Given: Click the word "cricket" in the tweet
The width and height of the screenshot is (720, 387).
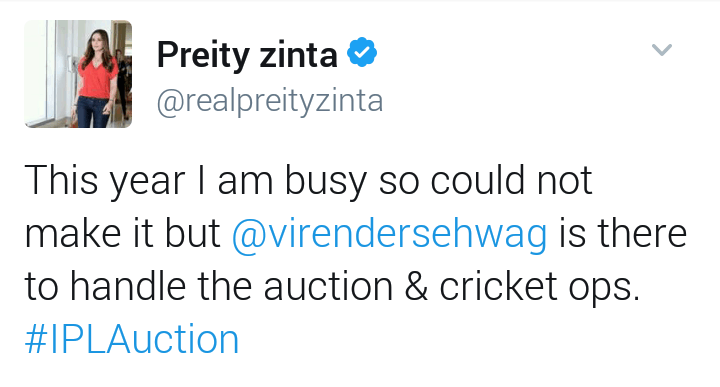Looking at the screenshot, I should click(498, 286).
